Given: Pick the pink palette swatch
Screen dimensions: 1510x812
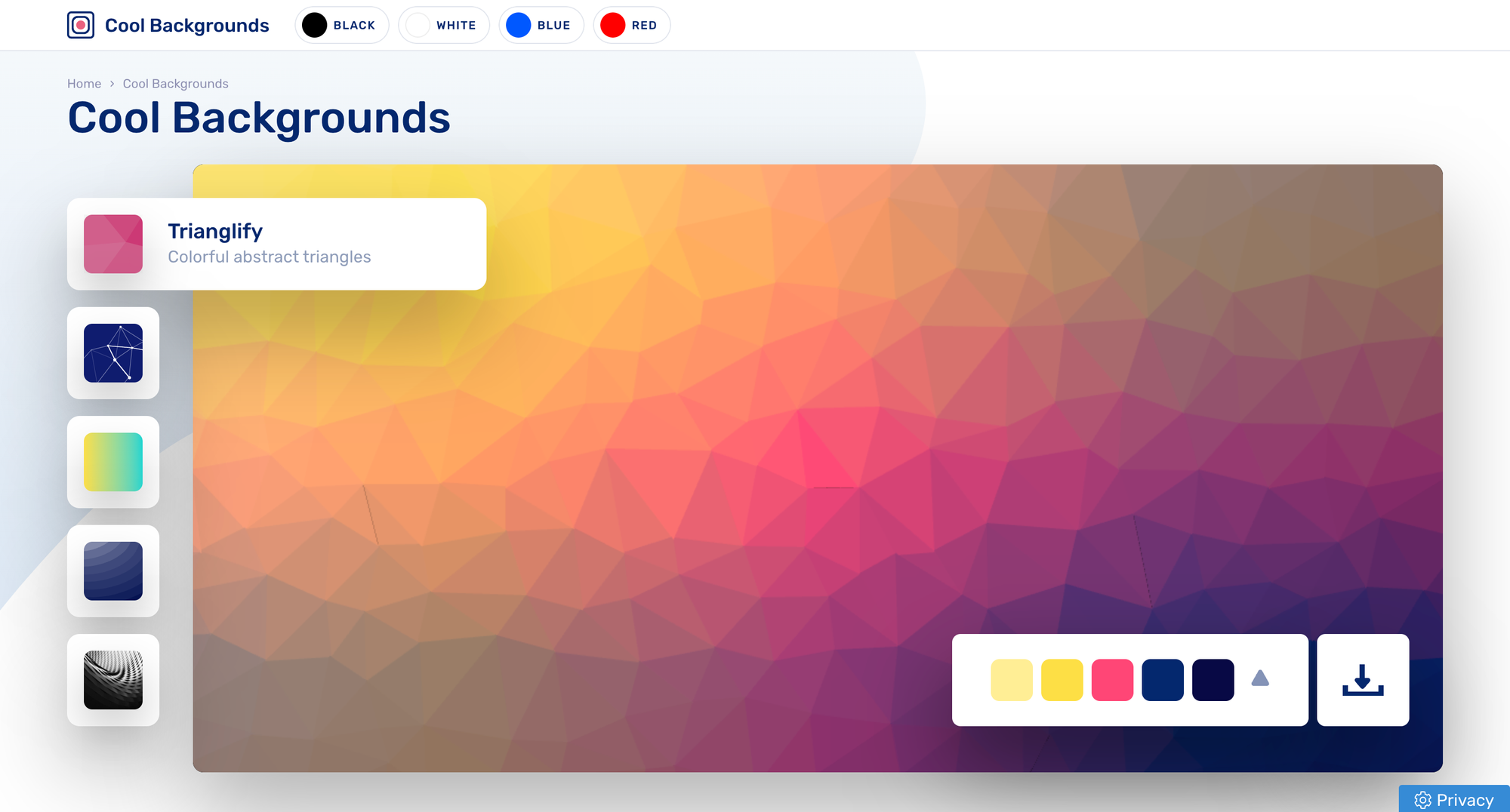Looking at the screenshot, I should coord(1112,680).
